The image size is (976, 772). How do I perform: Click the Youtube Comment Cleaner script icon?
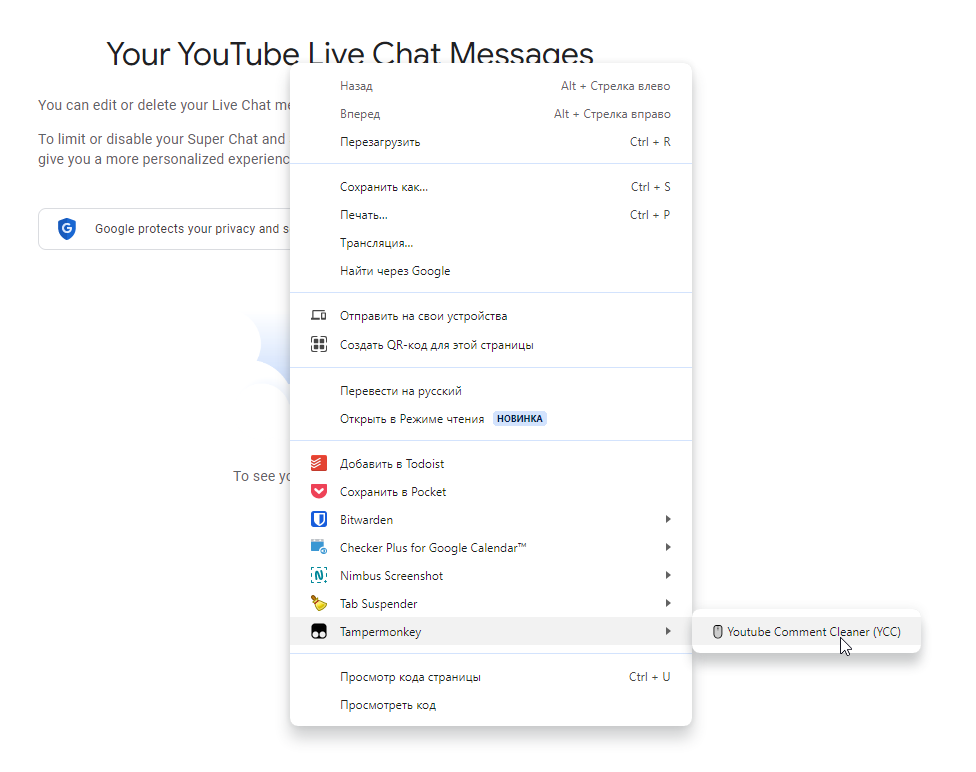click(x=717, y=632)
